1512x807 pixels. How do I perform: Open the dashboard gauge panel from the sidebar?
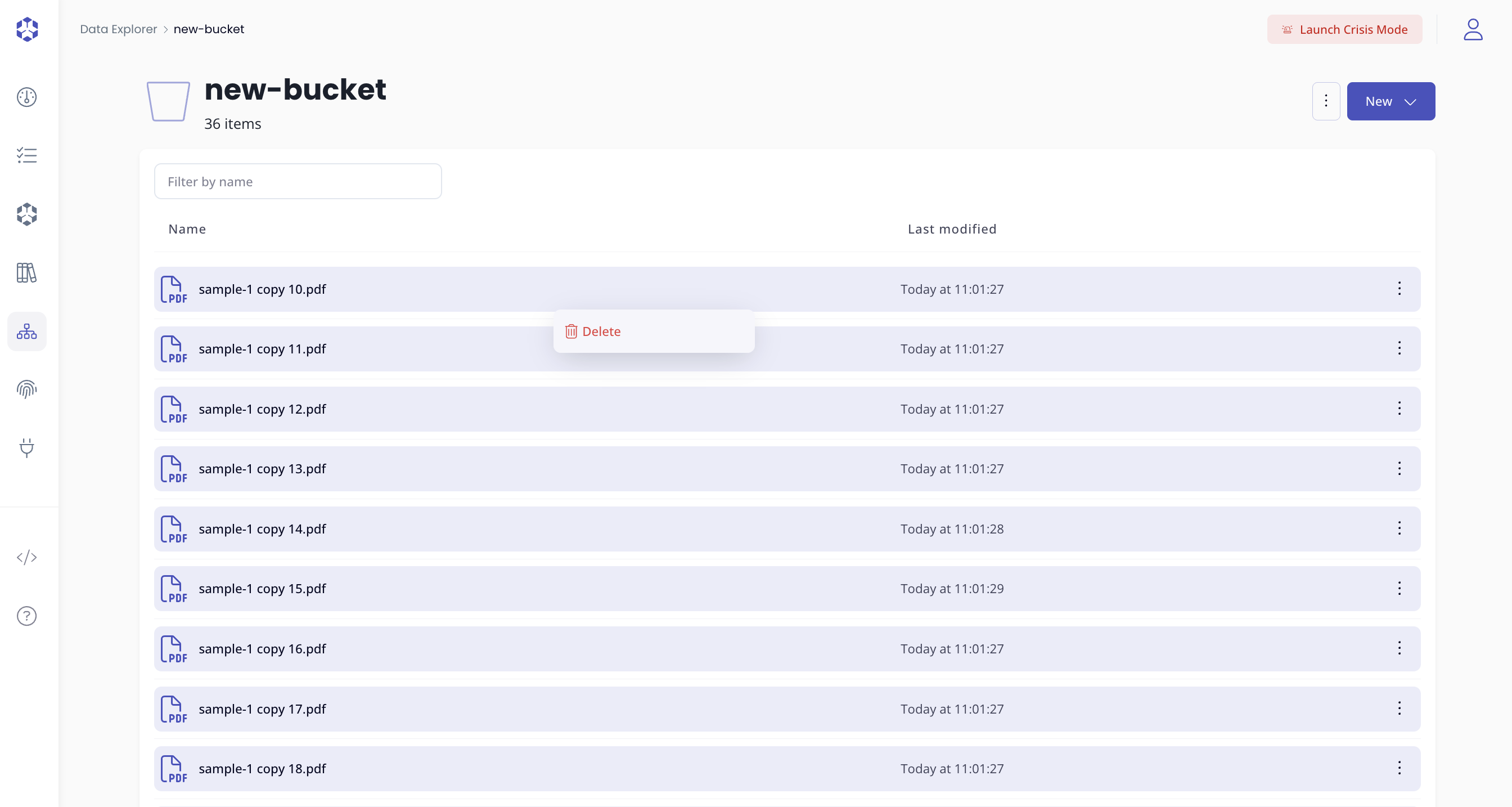(x=26, y=97)
